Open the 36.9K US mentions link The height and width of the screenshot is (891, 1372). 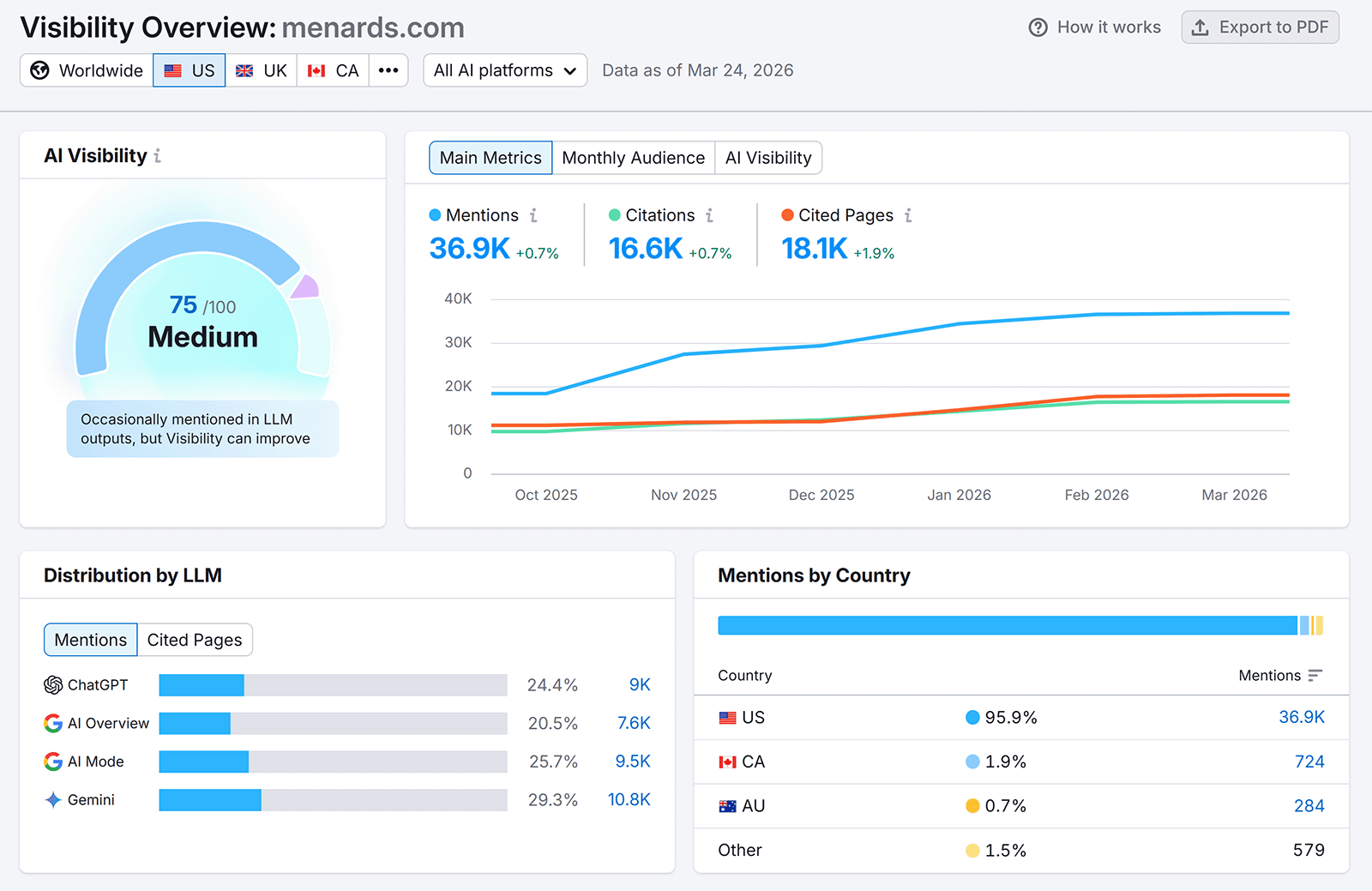click(1301, 717)
